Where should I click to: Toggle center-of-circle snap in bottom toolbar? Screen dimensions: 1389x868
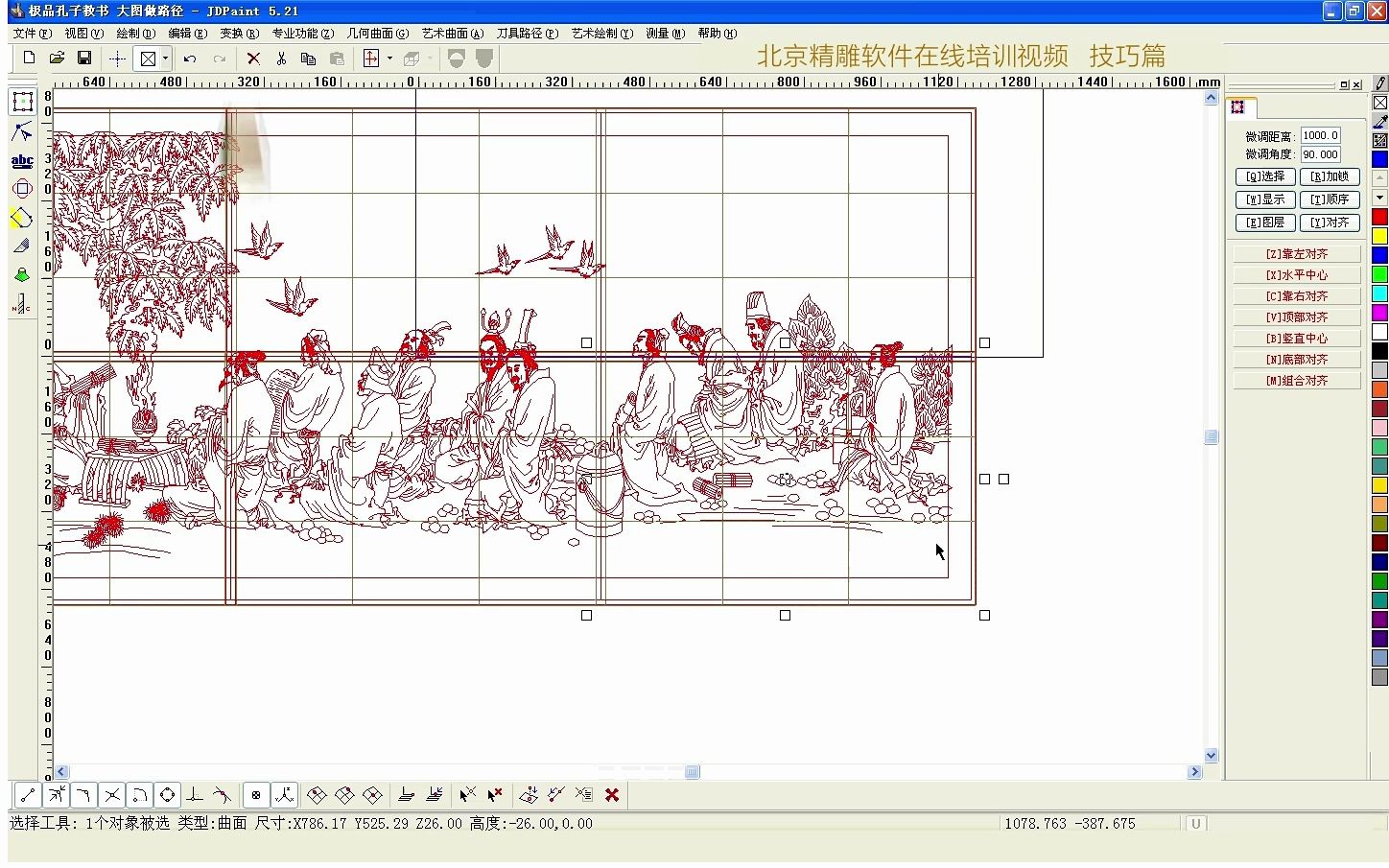(140, 795)
